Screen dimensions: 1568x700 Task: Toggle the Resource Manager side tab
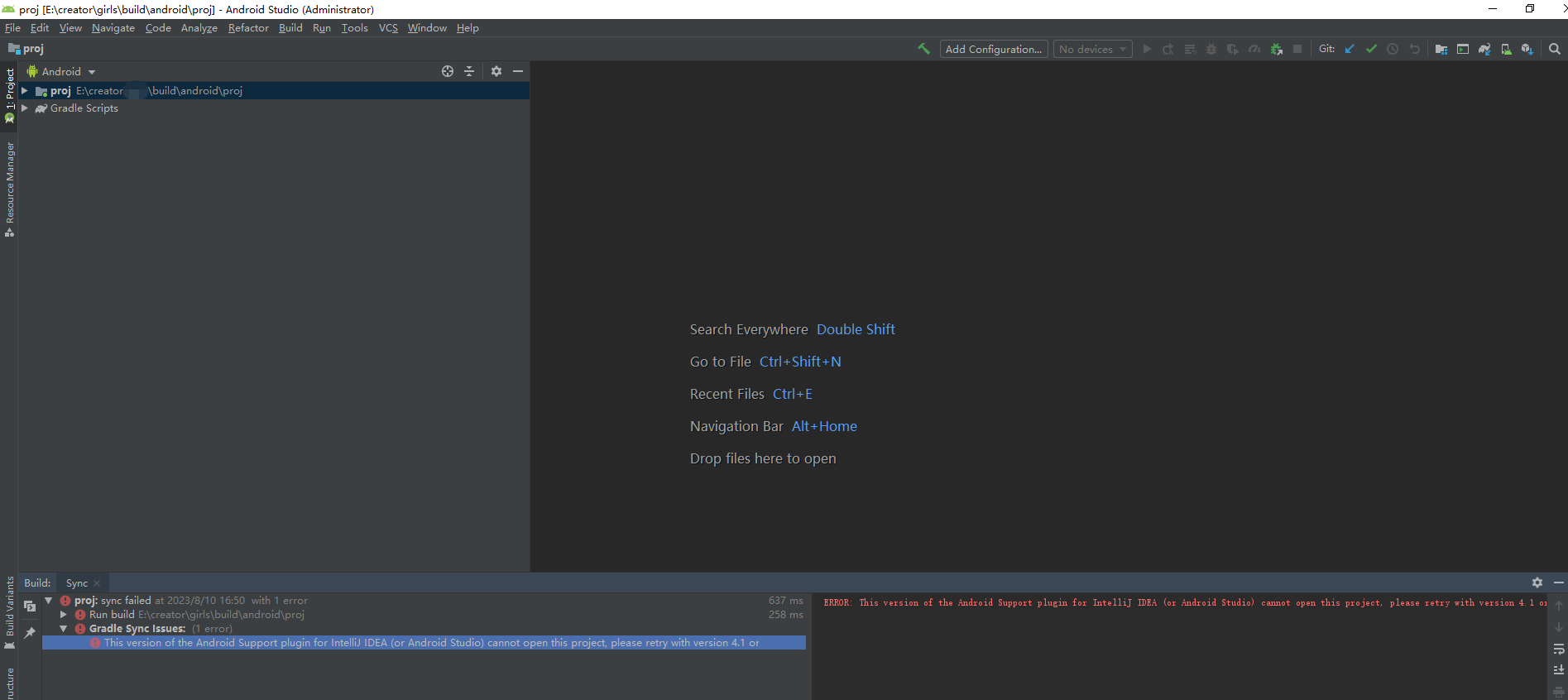[9, 189]
